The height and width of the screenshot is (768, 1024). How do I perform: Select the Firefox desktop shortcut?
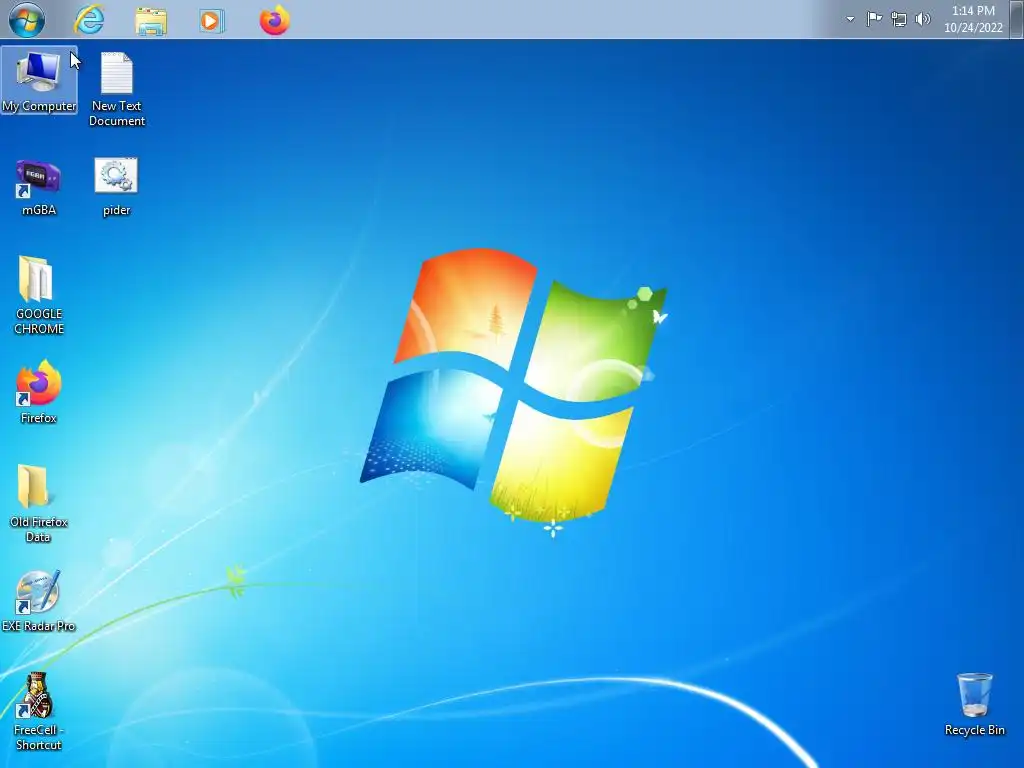point(39,392)
